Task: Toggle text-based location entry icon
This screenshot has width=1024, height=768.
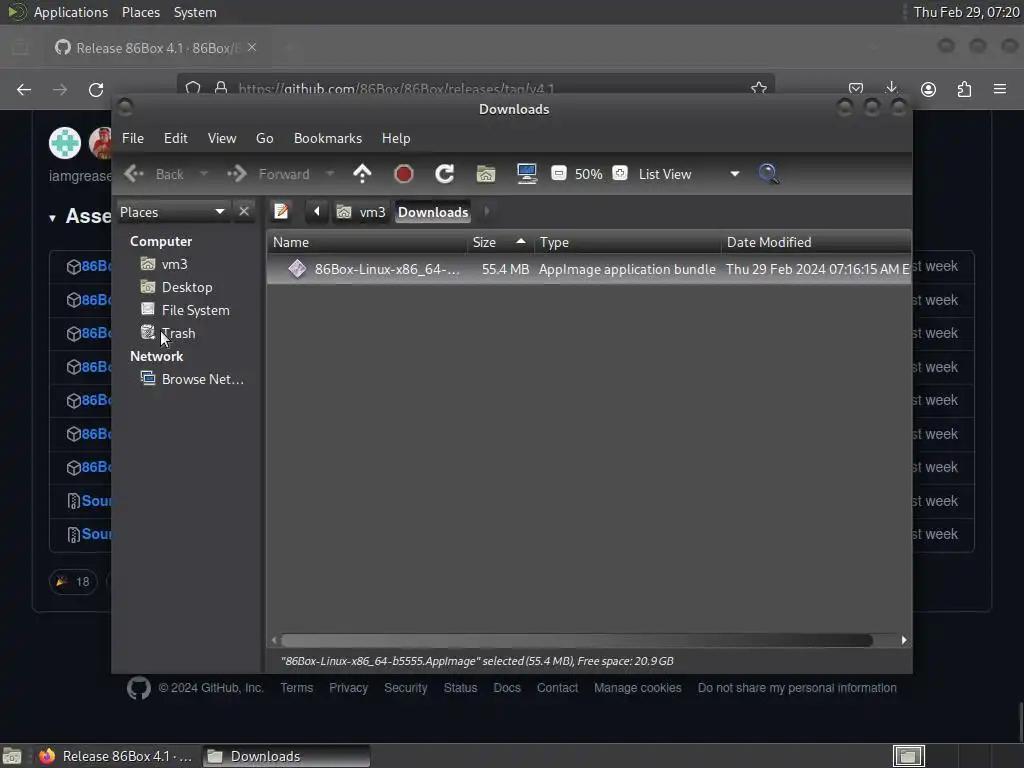Action: click(281, 211)
